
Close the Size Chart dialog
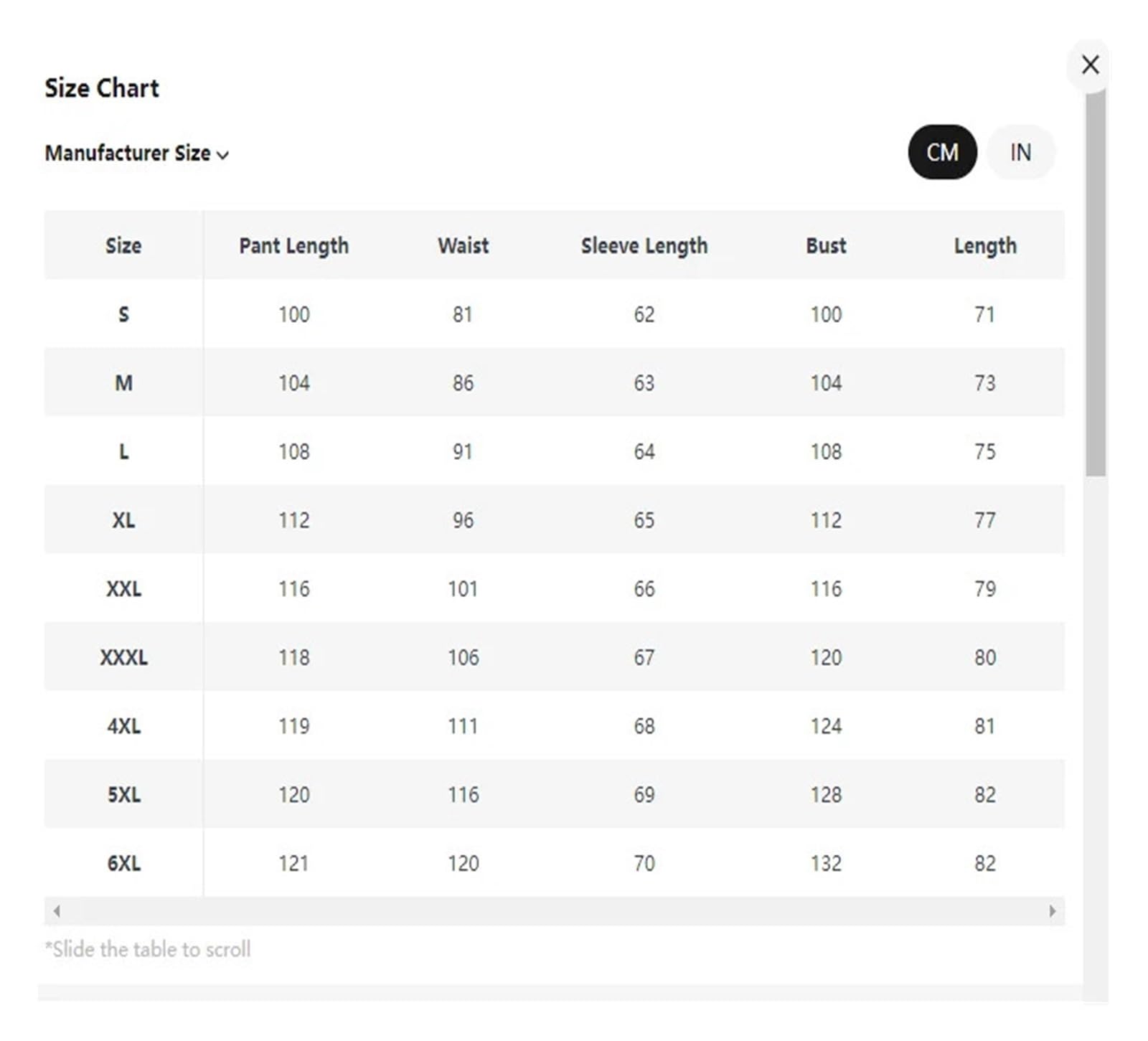tap(1090, 65)
